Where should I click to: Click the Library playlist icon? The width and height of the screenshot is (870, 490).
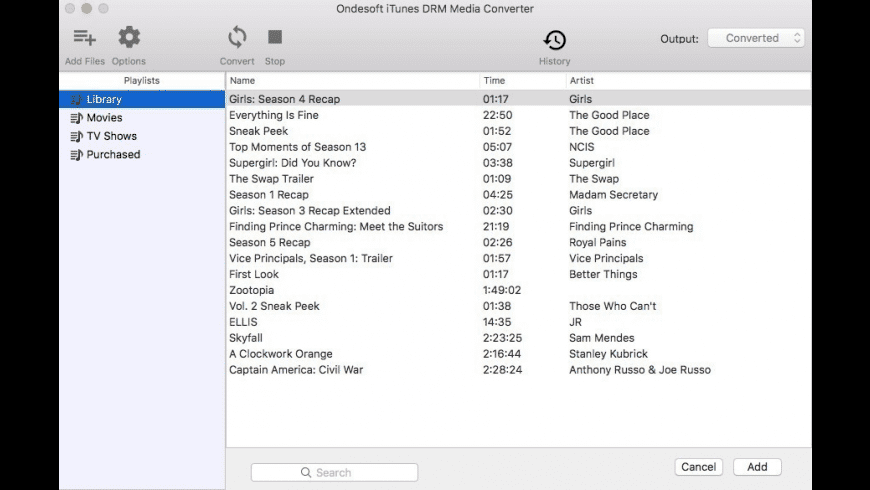(77, 99)
